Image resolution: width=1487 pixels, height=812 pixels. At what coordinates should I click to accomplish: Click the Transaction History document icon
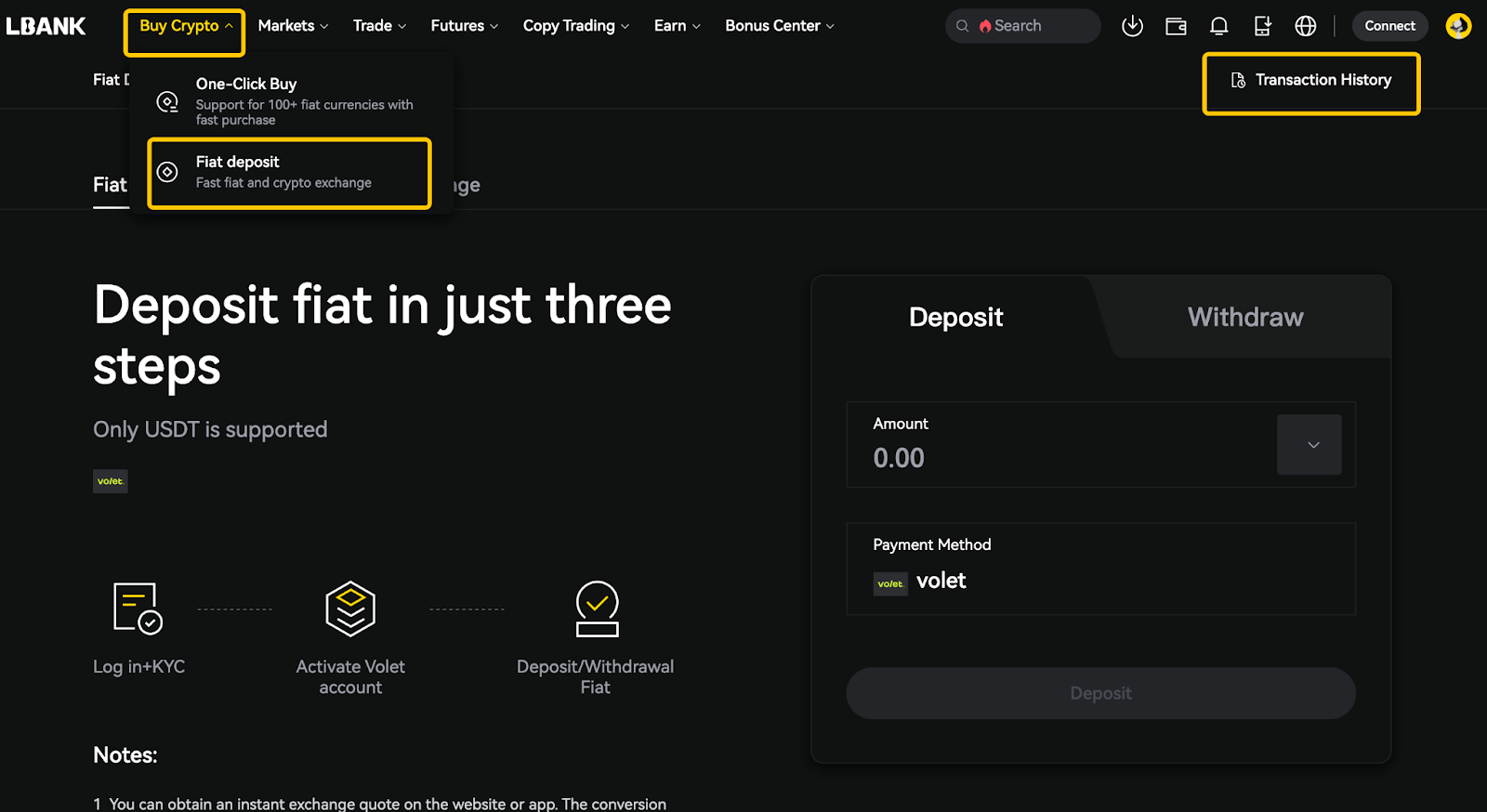[x=1238, y=80]
